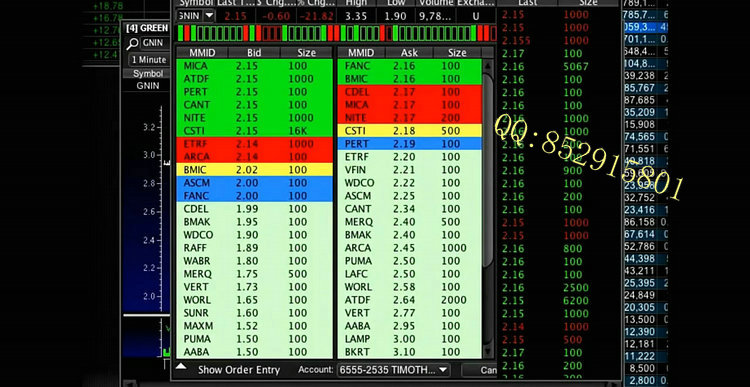Click the Size header in Time and Sales
Image resolution: width=750 pixels, height=387 pixels.
[x=588, y=3]
